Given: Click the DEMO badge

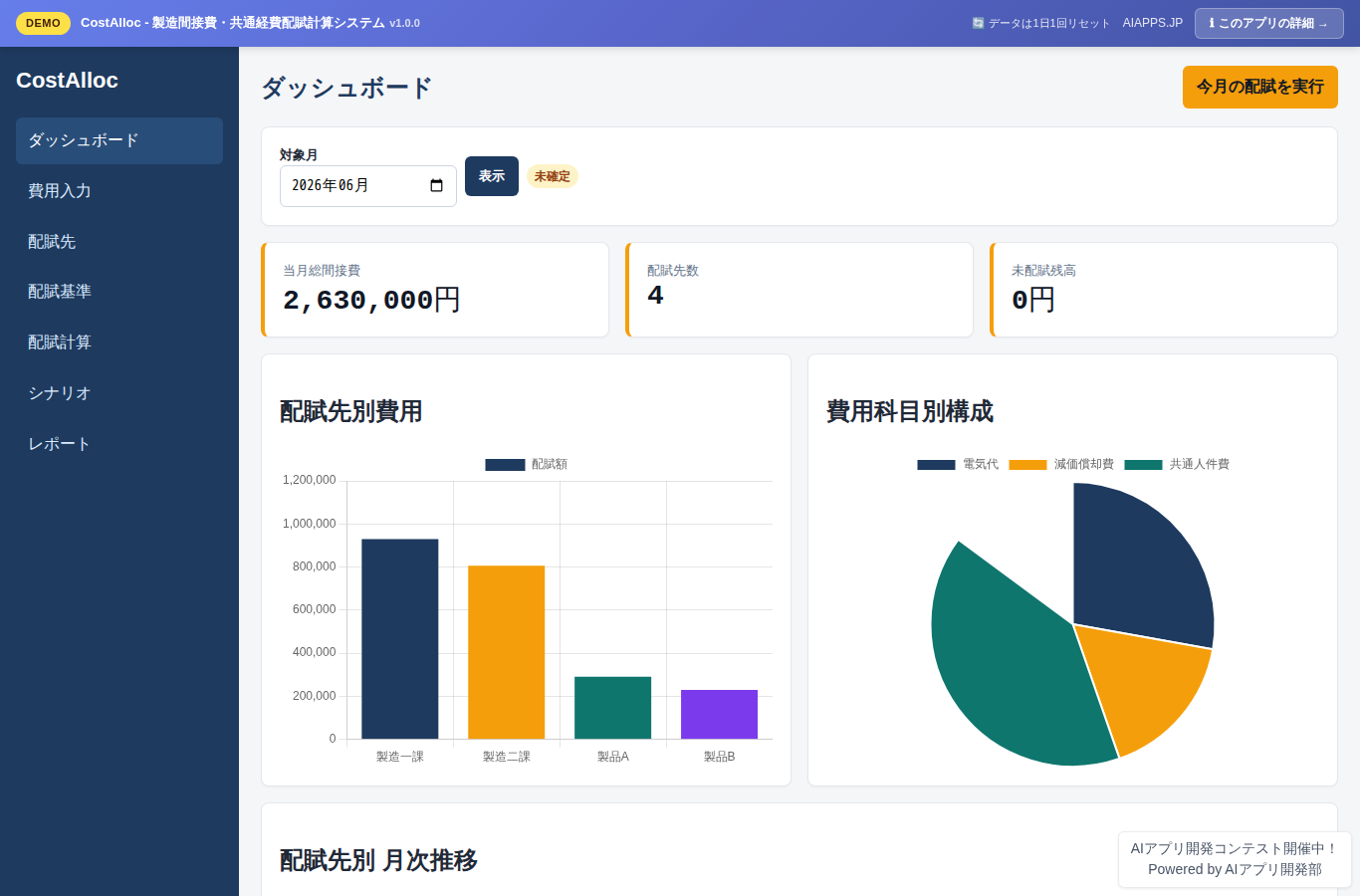Looking at the screenshot, I should (43, 23).
